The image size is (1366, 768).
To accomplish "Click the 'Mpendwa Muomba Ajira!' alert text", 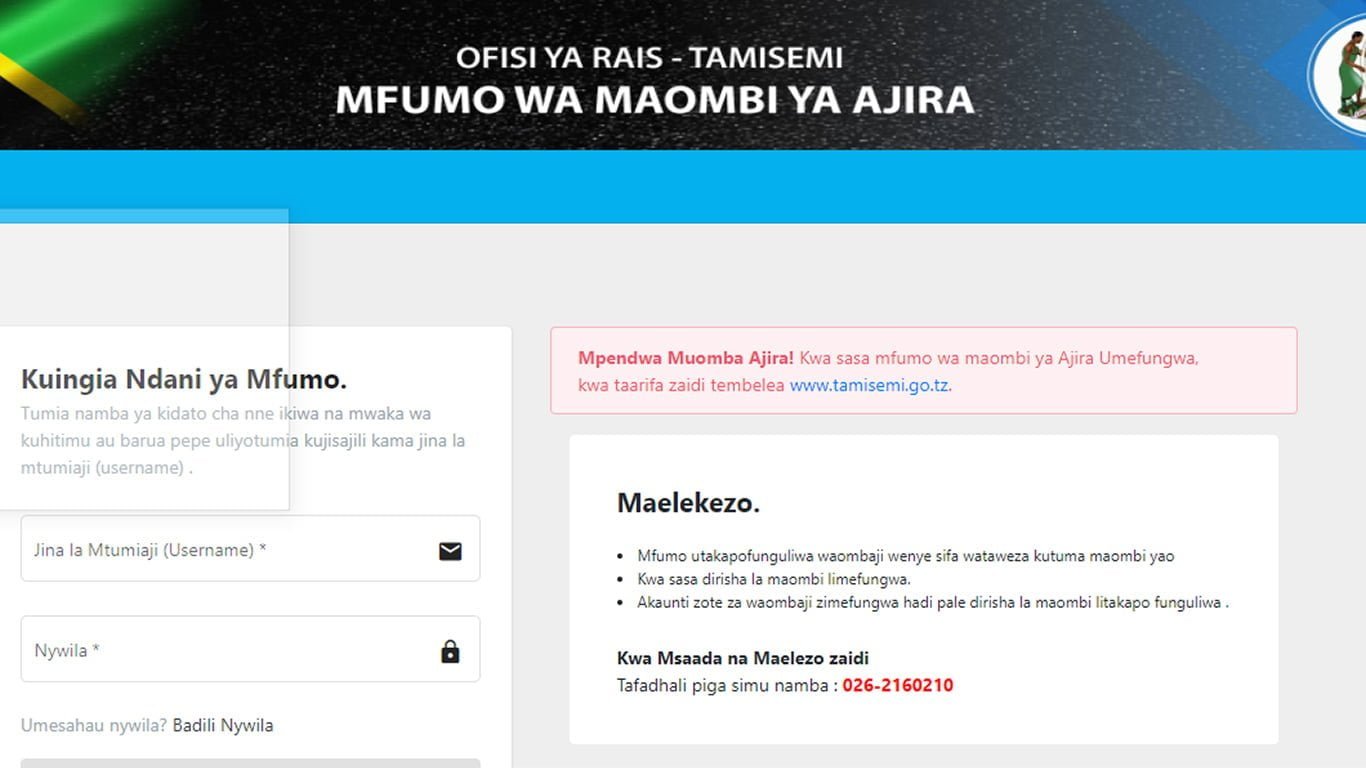I will tap(686, 358).
